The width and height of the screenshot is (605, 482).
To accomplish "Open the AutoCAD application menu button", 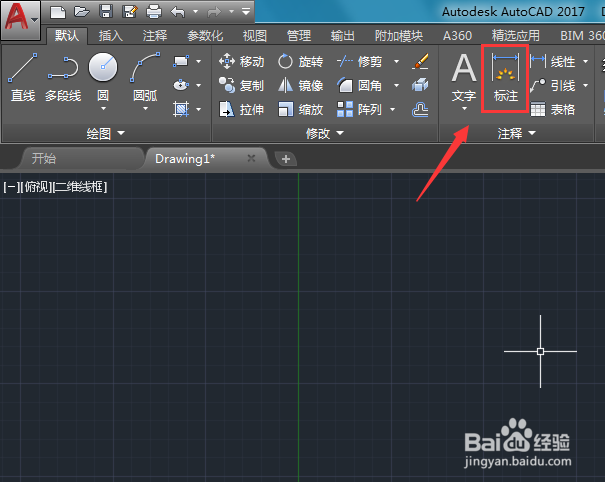I will [20, 19].
